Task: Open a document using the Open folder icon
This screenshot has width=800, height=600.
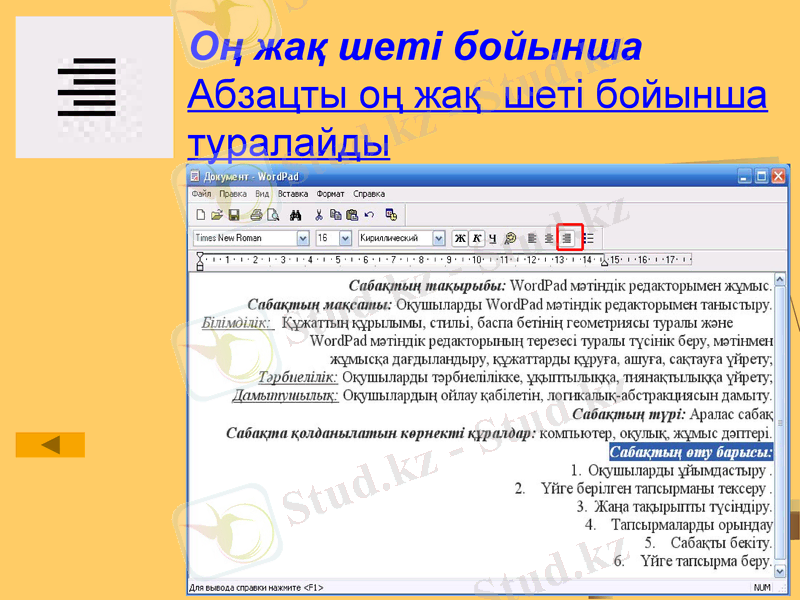Action: pyautogui.click(x=215, y=214)
